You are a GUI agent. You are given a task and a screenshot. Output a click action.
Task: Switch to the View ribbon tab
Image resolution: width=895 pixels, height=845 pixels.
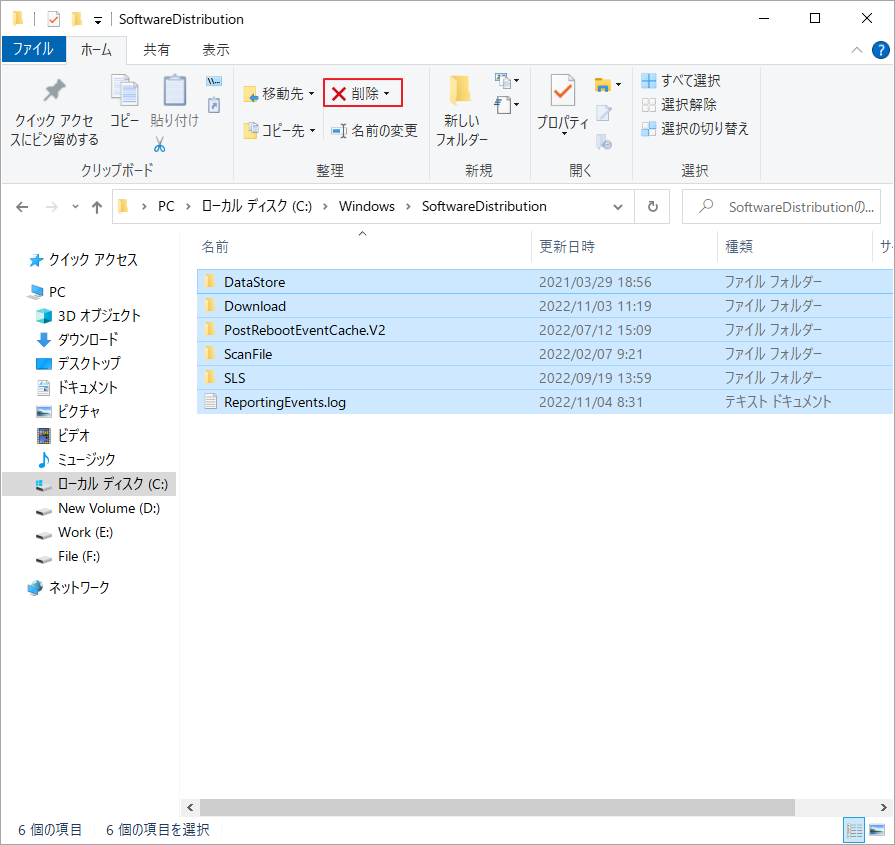pyautogui.click(x=215, y=49)
